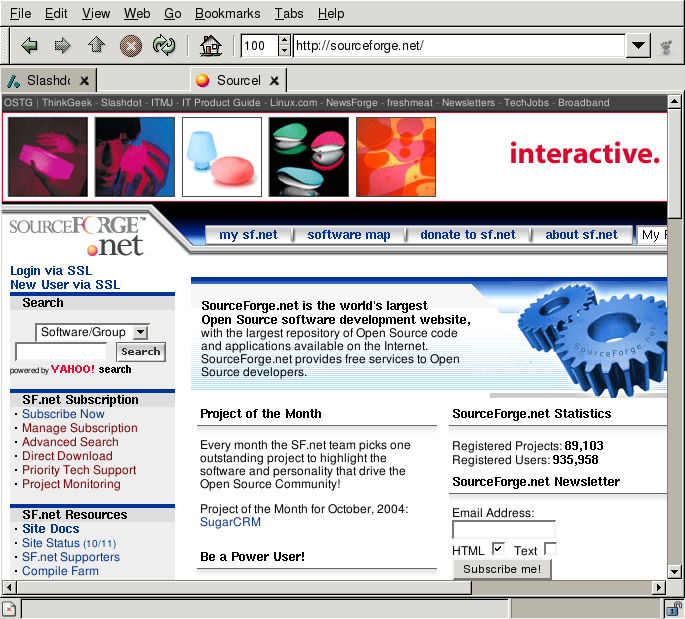Toggle the HTML newsletter checkbox
This screenshot has width=685, height=619.
click(498, 549)
